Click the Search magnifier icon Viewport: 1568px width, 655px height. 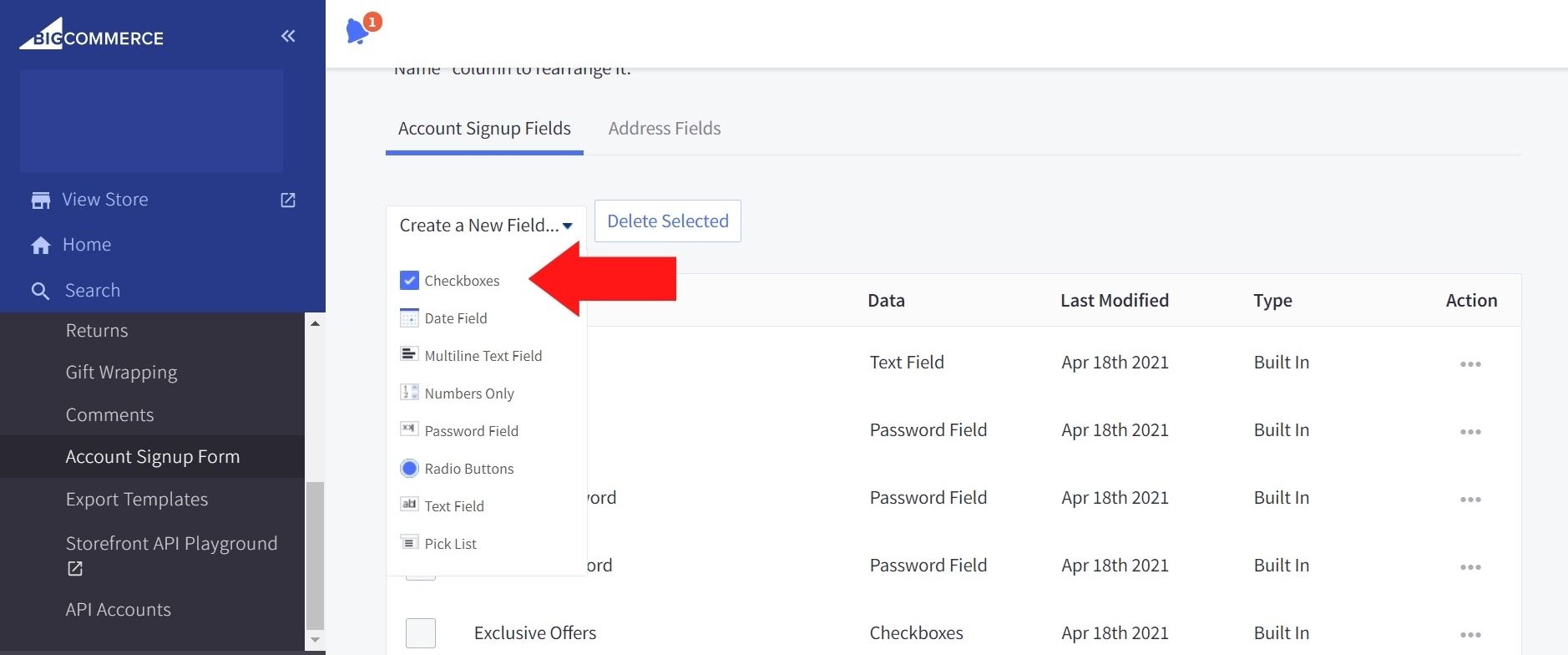click(40, 291)
